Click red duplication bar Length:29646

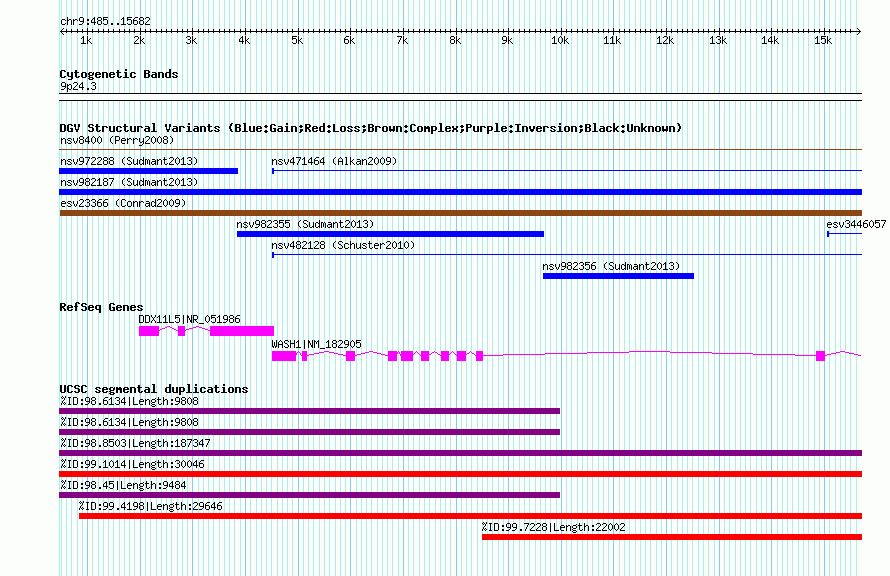(470, 516)
